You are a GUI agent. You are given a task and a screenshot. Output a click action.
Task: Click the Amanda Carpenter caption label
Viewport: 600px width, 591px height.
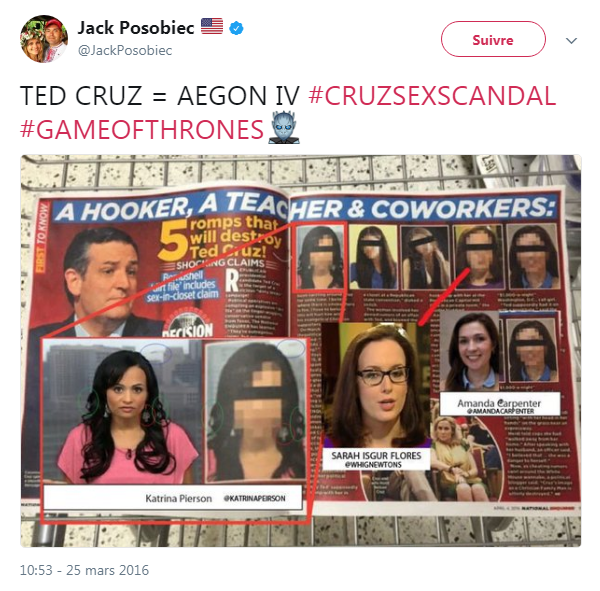coord(499,404)
